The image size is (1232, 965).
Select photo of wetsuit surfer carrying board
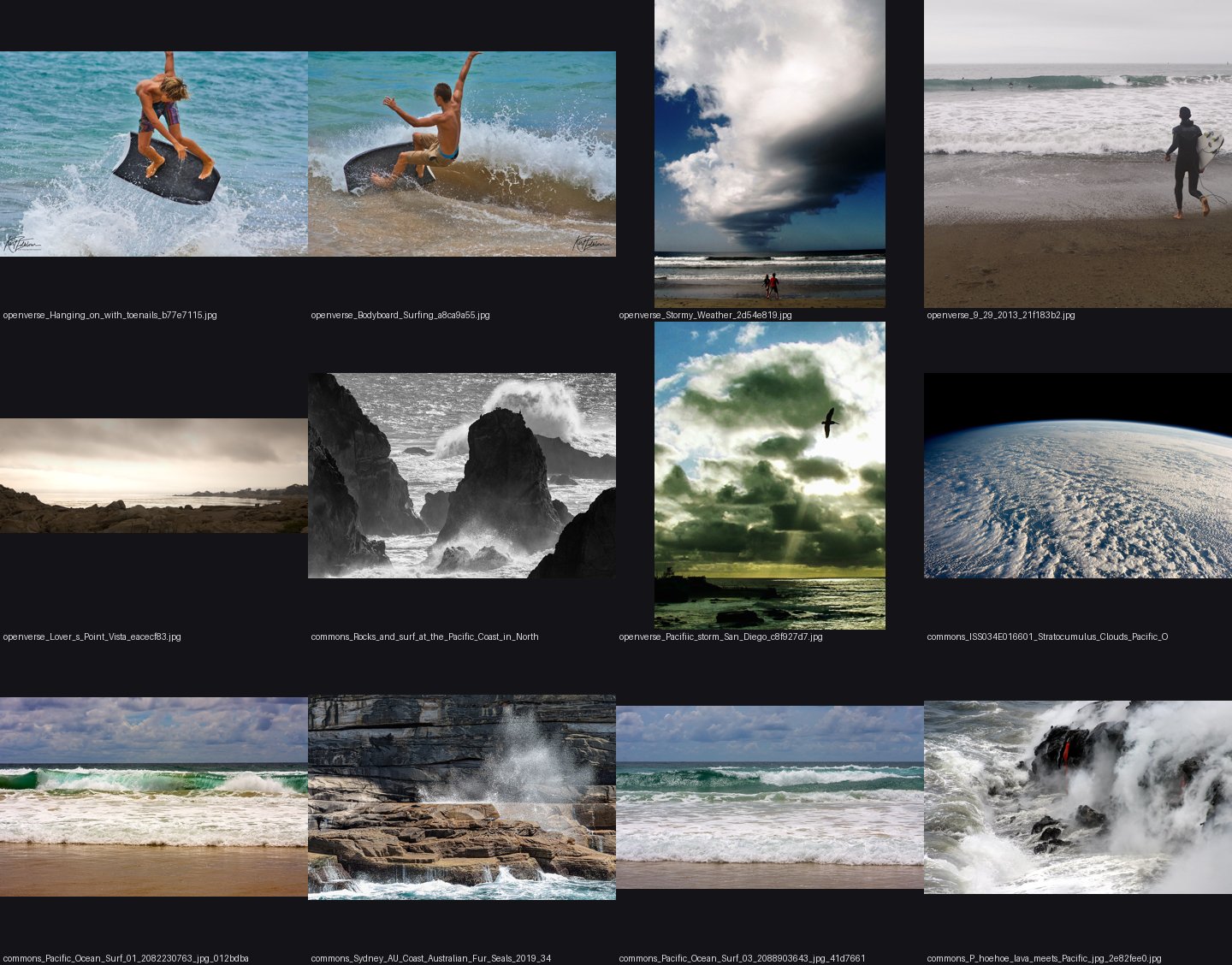[1078, 154]
